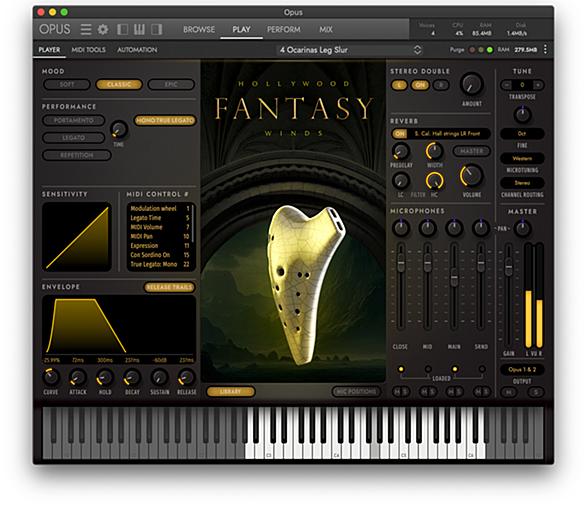The height and width of the screenshot is (507, 586).
Task: Toggle the Release Trails button
Action: pos(170,287)
